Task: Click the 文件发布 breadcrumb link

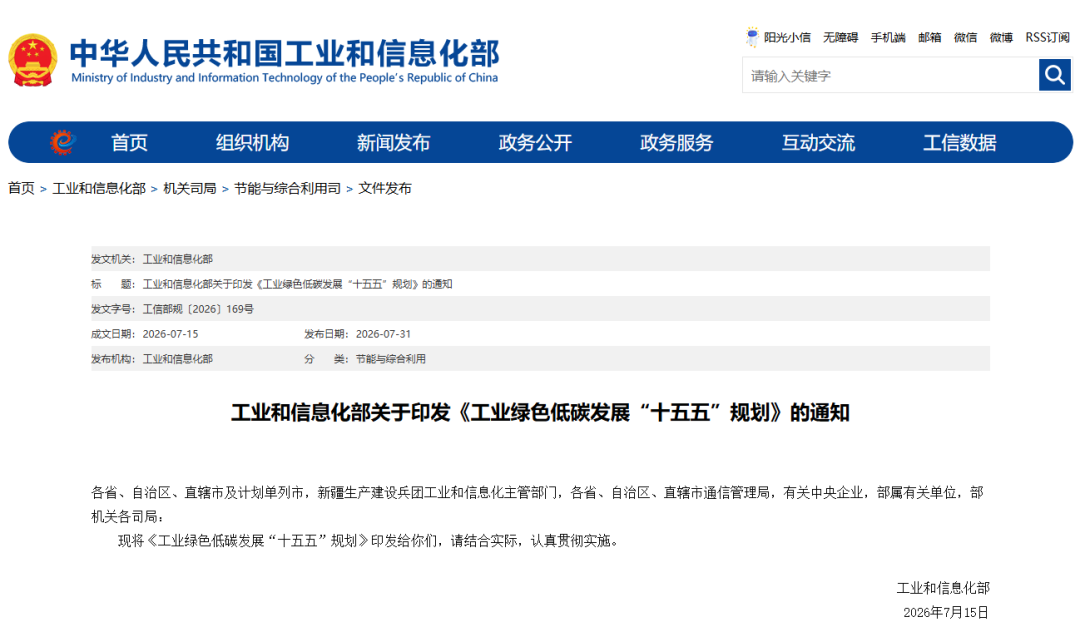Action: [x=384, y=188]
